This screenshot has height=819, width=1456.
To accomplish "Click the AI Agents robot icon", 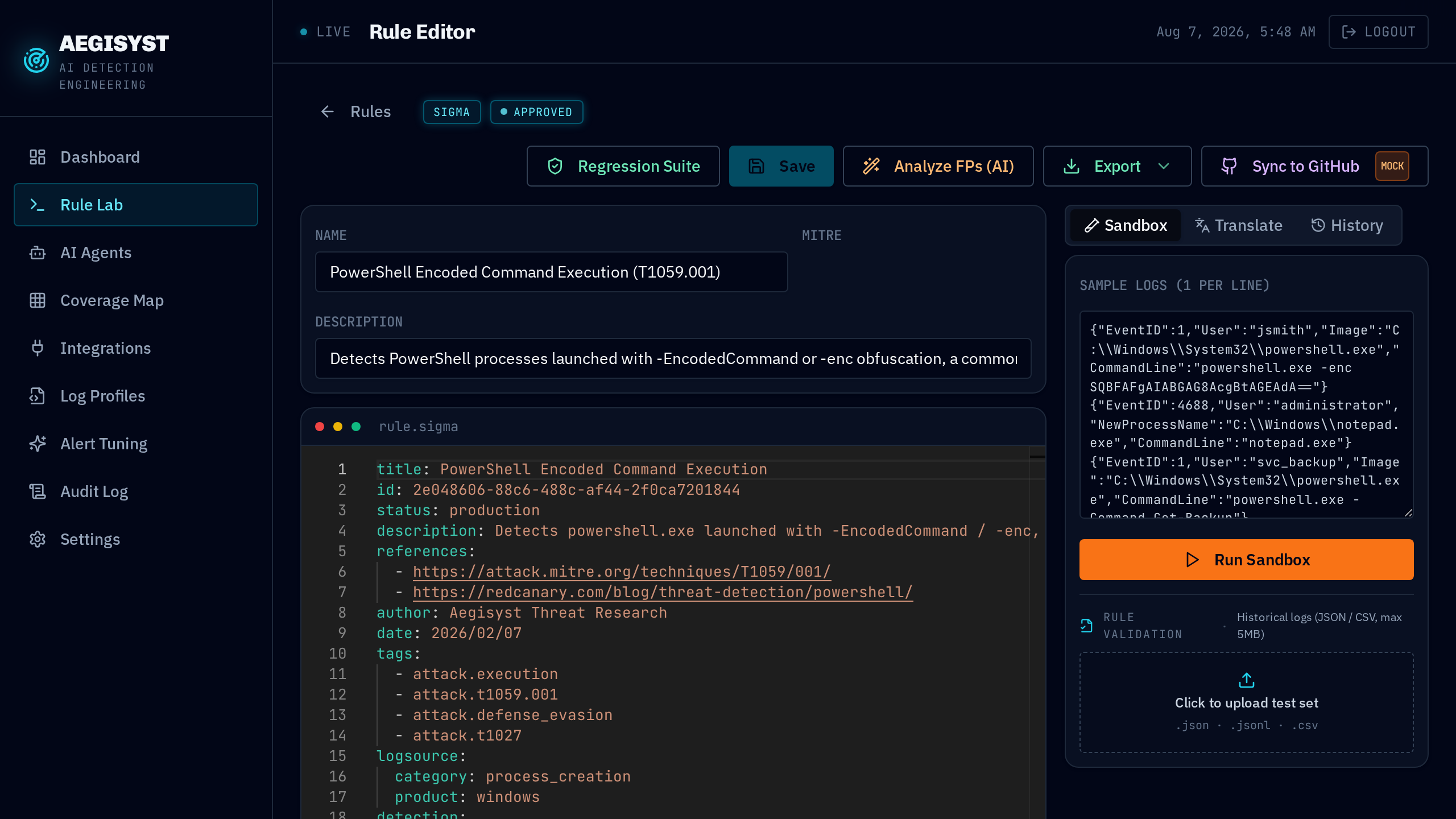I will click(38, 253).
